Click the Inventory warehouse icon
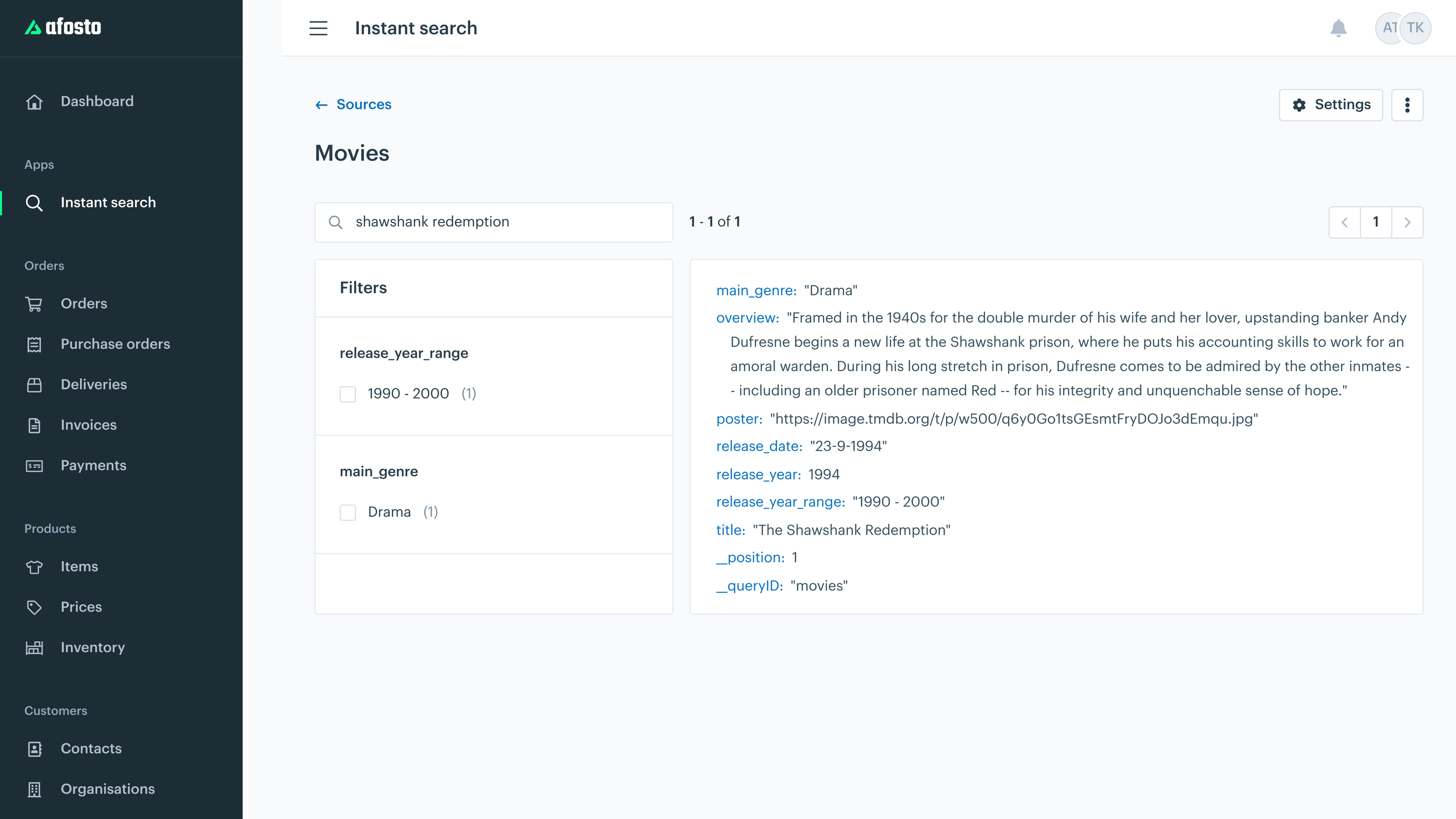This screenshot has height=819, width=1456. coord(34,648)
